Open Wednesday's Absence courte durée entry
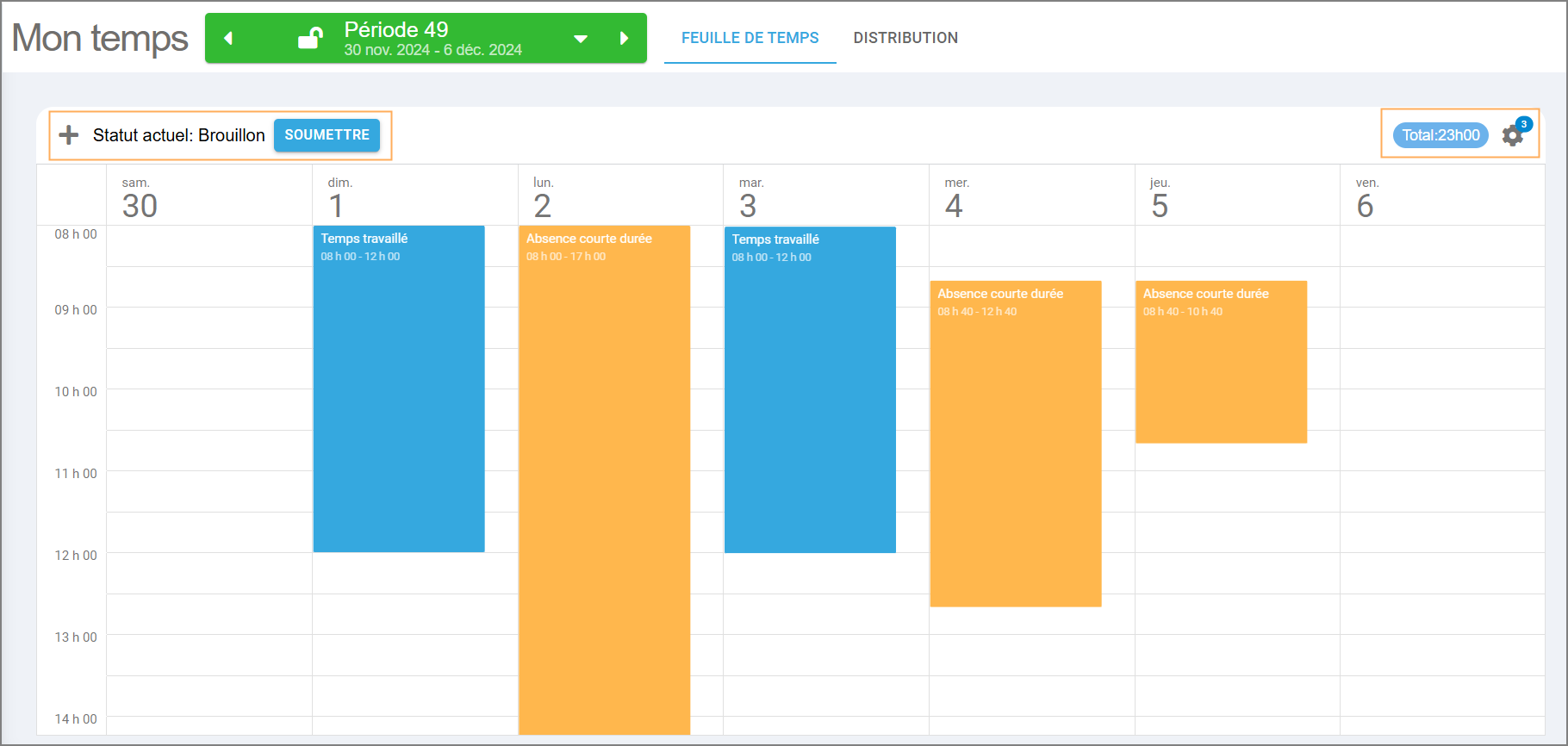The height and width of the screenshot is (746, 1568). point(1015,444)
